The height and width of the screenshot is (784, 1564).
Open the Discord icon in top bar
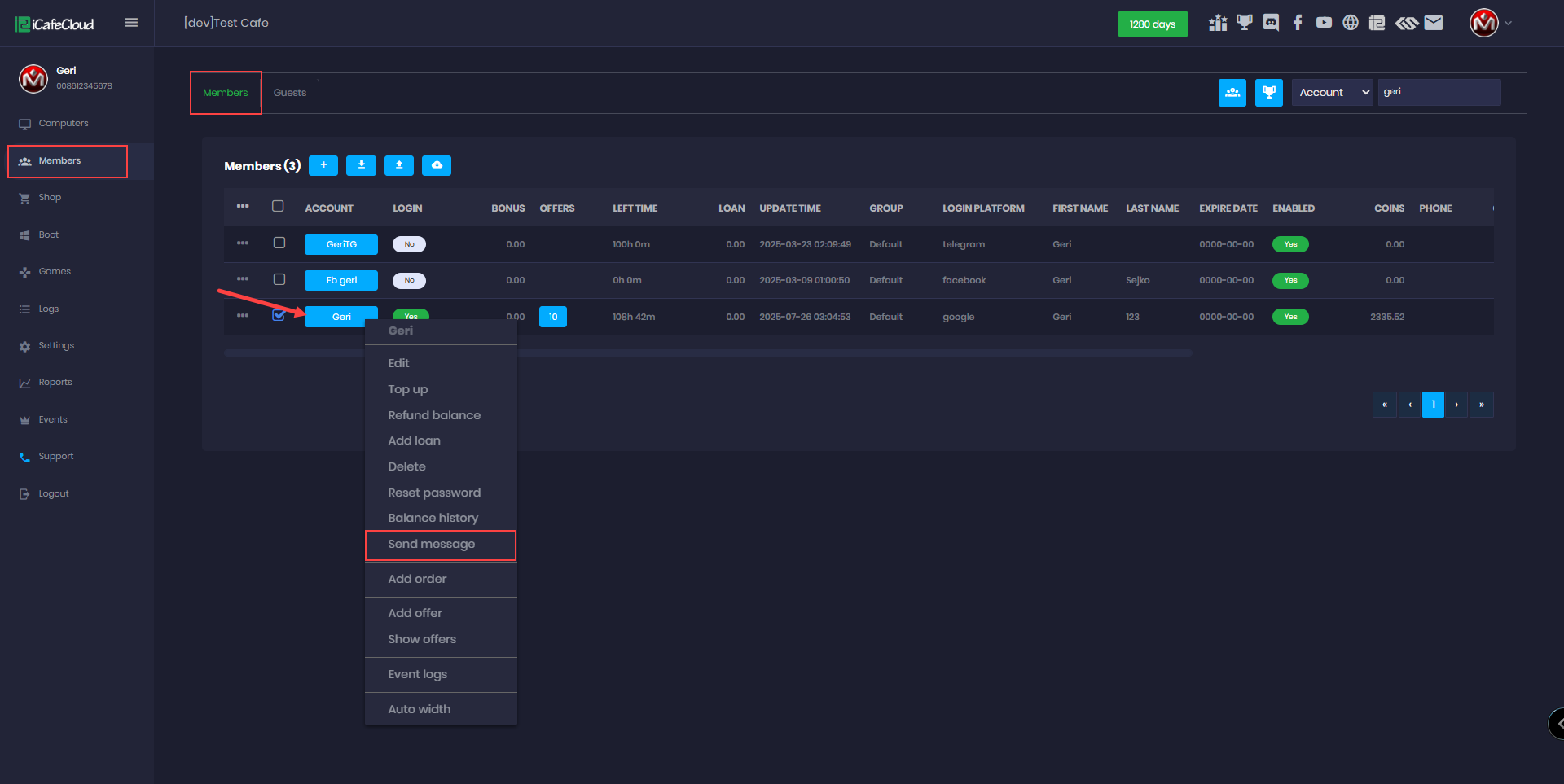1271,23
